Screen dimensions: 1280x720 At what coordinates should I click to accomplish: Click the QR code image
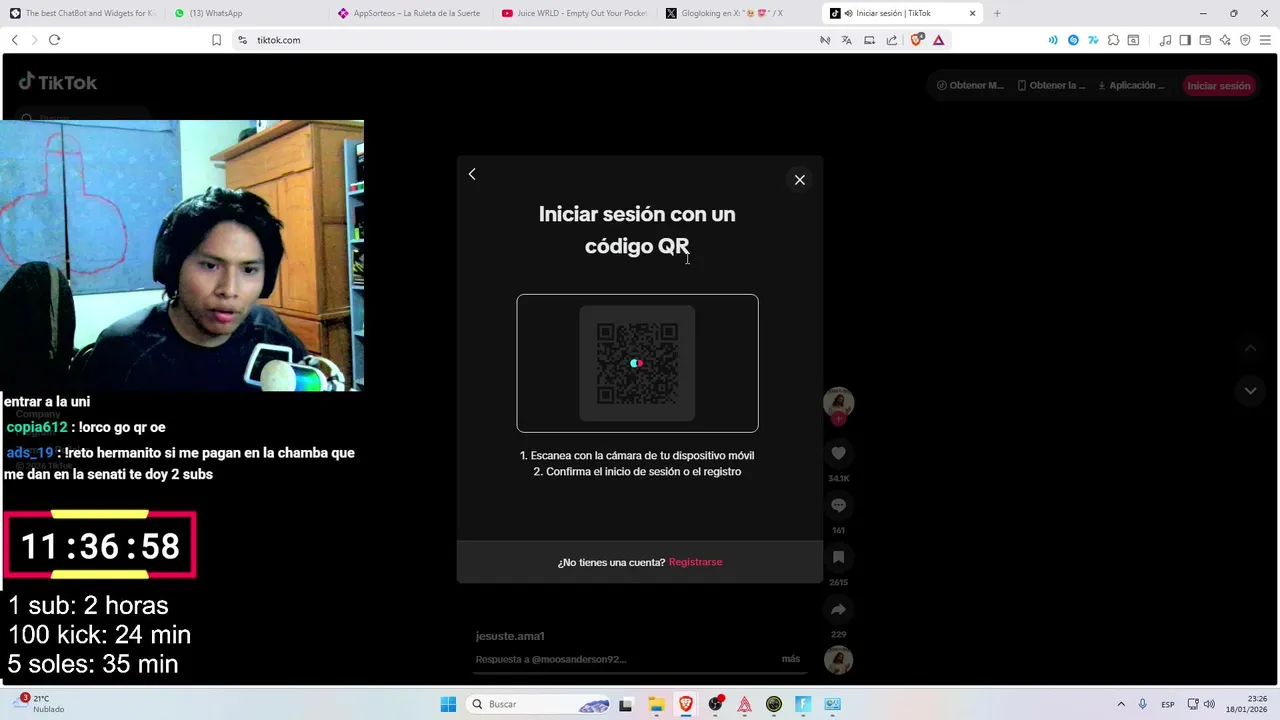point(637,363)
